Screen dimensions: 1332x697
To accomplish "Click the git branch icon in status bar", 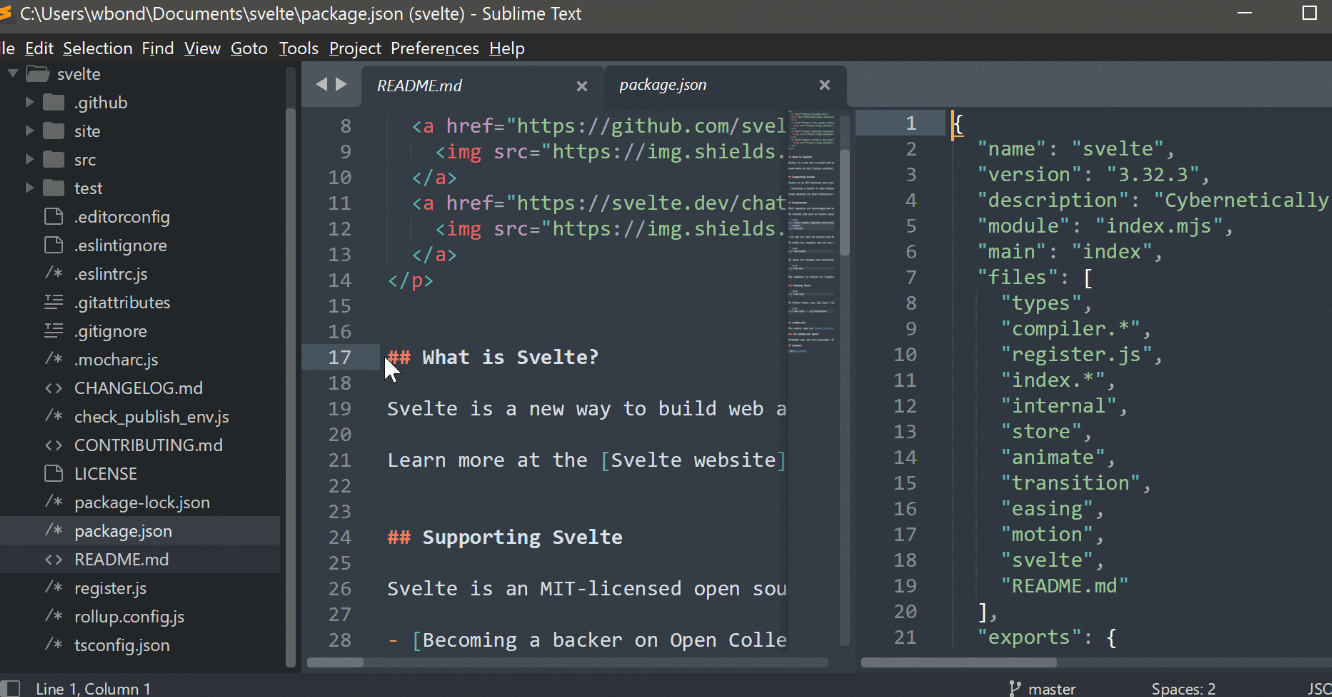I will (1015, 688).
